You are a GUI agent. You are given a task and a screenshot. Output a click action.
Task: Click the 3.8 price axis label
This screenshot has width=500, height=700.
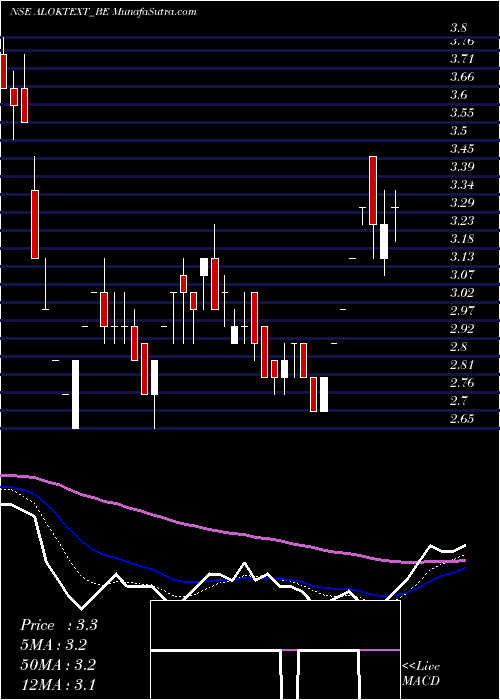click(458, 29)
